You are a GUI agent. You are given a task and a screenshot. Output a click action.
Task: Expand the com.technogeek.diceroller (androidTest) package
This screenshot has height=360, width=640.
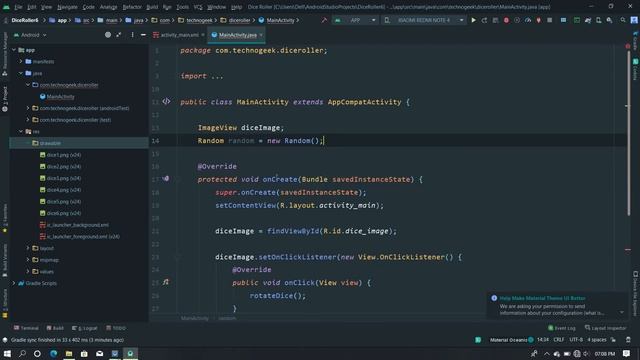click(28, 108)
